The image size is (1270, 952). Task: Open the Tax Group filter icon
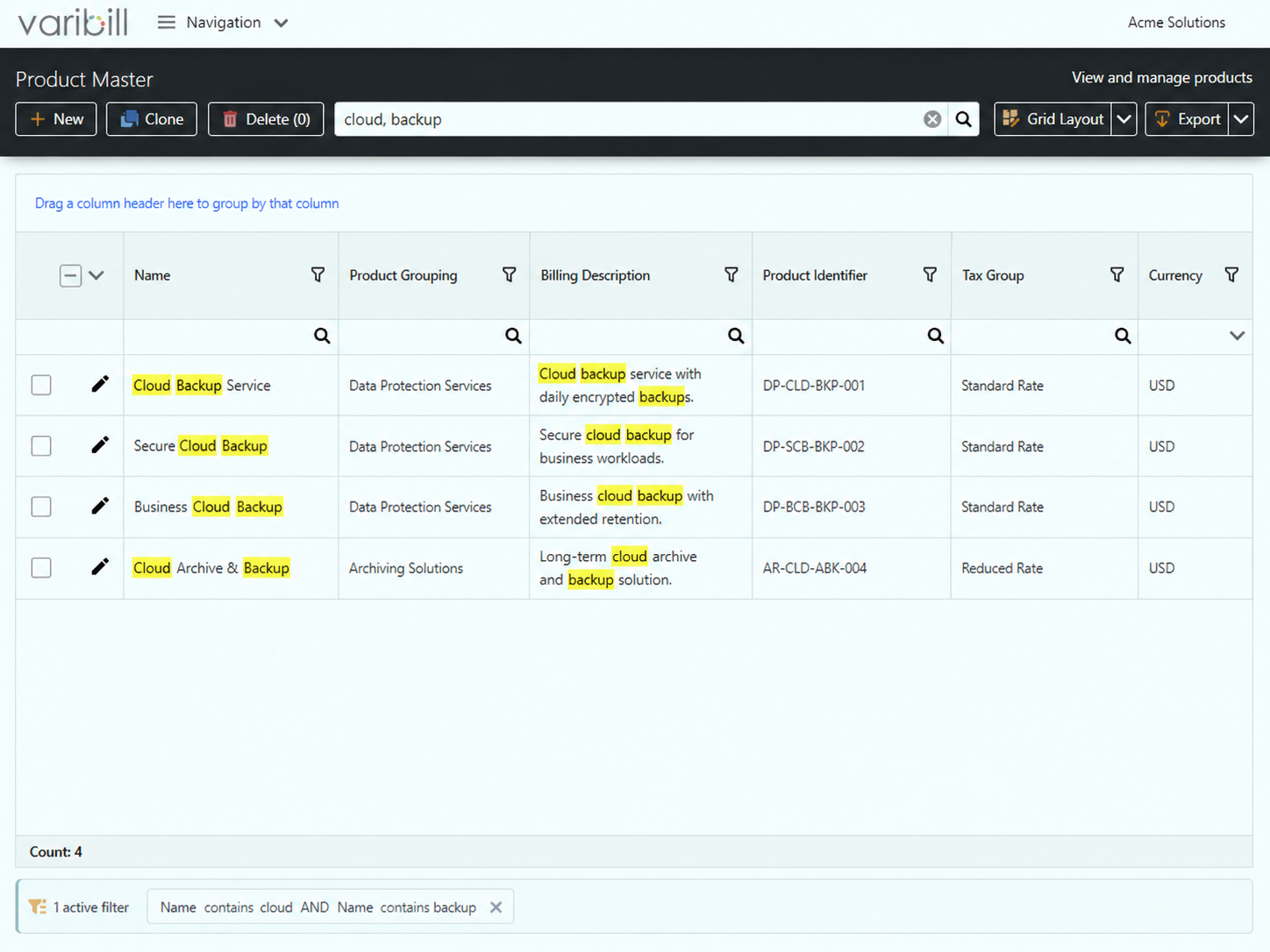tap(1117, 275)
